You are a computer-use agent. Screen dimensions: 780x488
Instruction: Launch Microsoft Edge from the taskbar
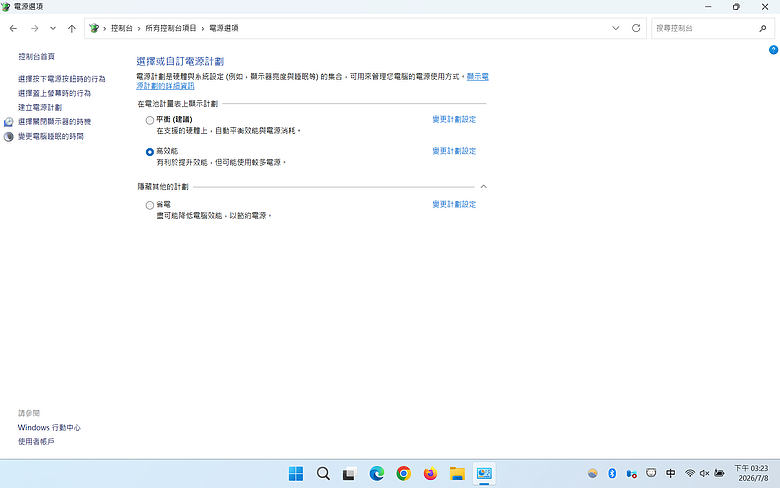tap(377, 474)
